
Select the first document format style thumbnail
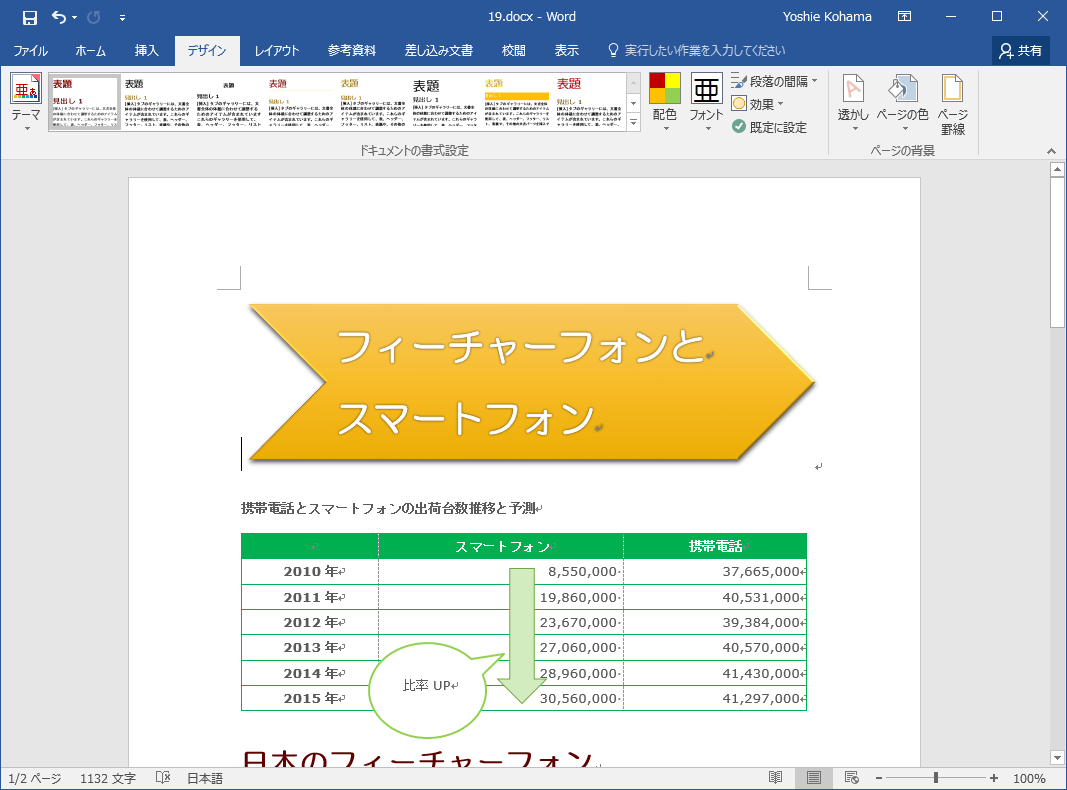pos(85,102)
